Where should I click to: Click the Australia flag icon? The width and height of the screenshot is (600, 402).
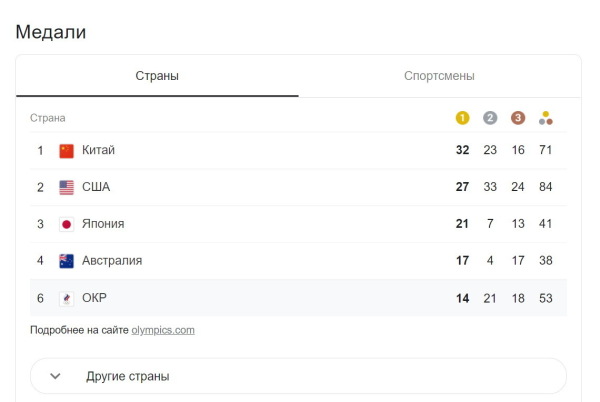[x=66, y=261]
